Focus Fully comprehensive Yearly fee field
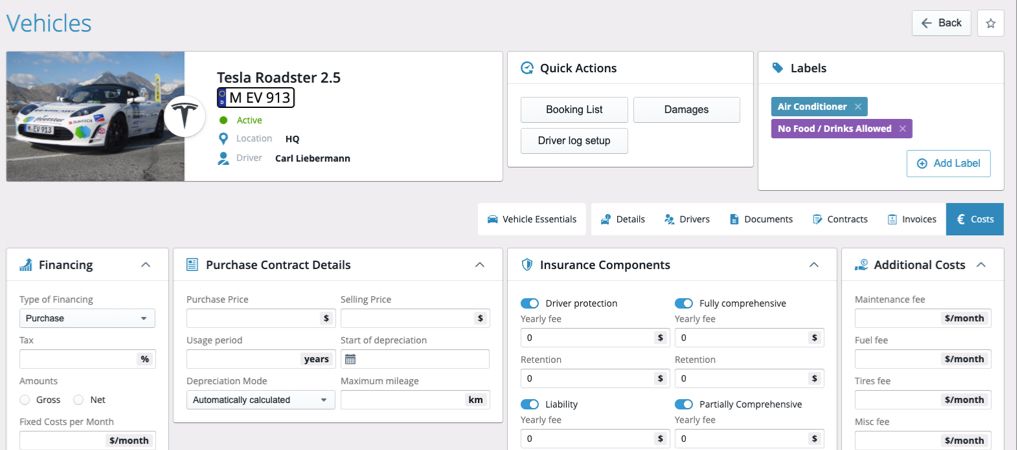Image resolution: width=1017 pixels, height=450 pixels. pyautogui.click(x=750, y=338)
